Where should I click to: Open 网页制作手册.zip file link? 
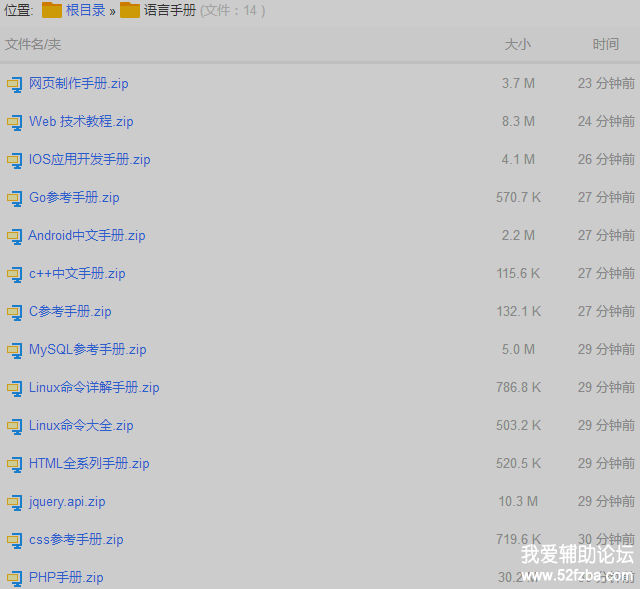(79, 83)
